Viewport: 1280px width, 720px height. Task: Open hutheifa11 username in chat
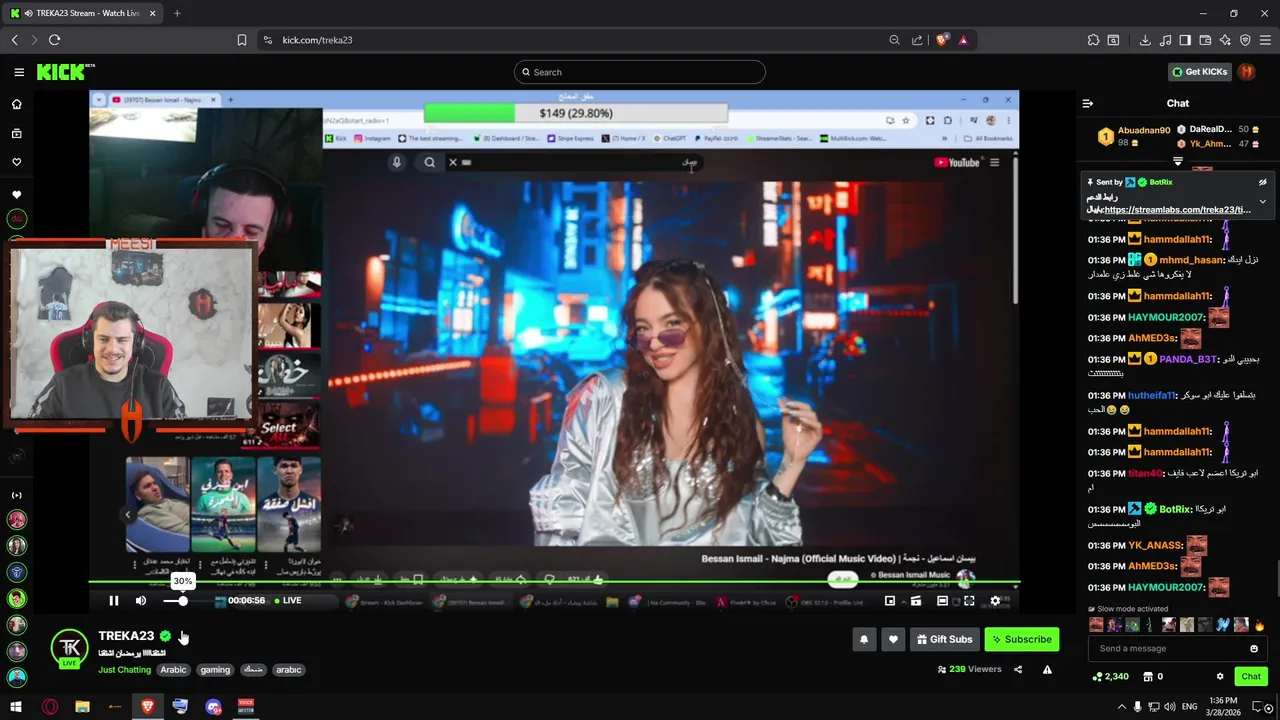(1152, 396)
